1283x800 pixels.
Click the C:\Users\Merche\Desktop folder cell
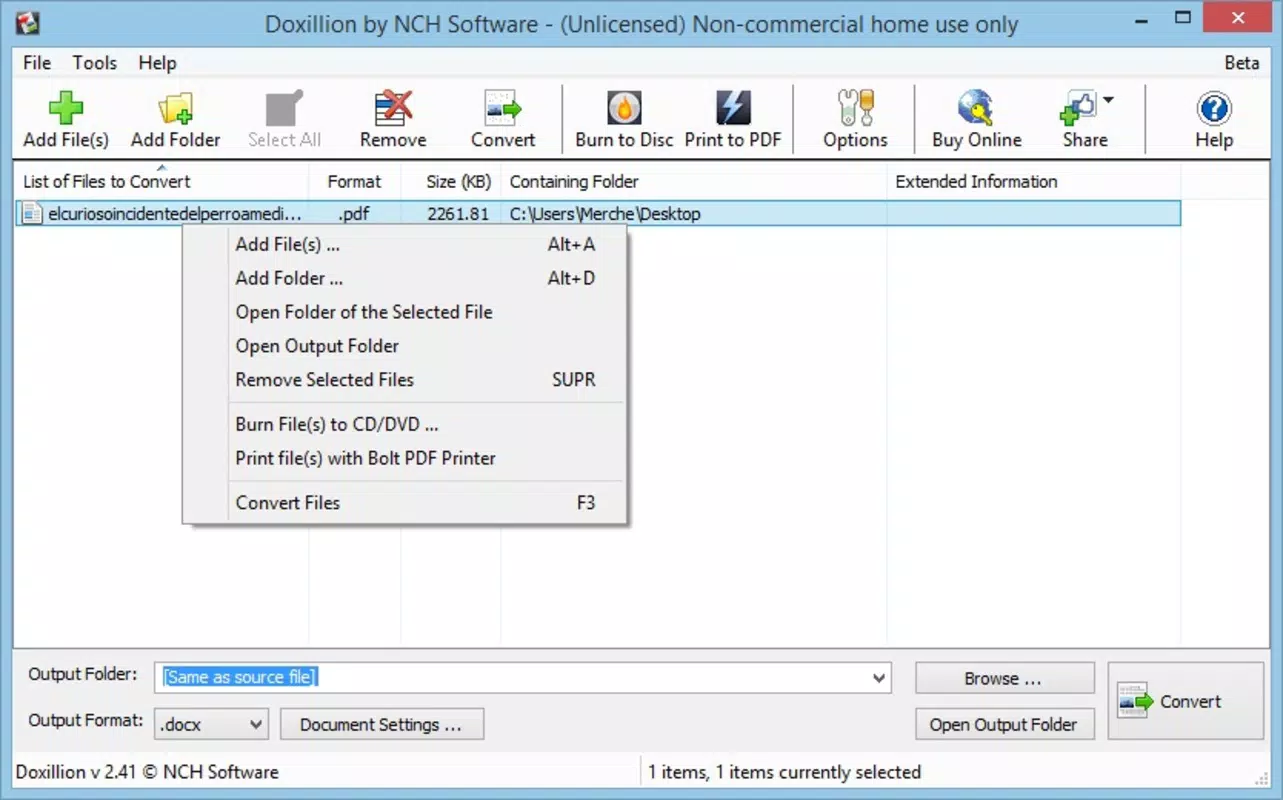pos(605,213)
